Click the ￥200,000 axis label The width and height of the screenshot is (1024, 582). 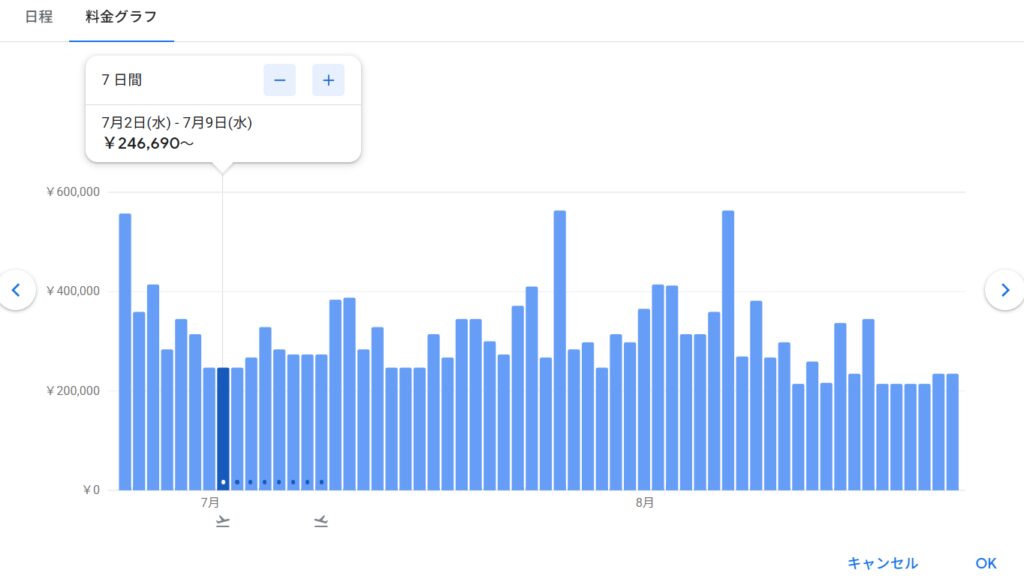72,391
